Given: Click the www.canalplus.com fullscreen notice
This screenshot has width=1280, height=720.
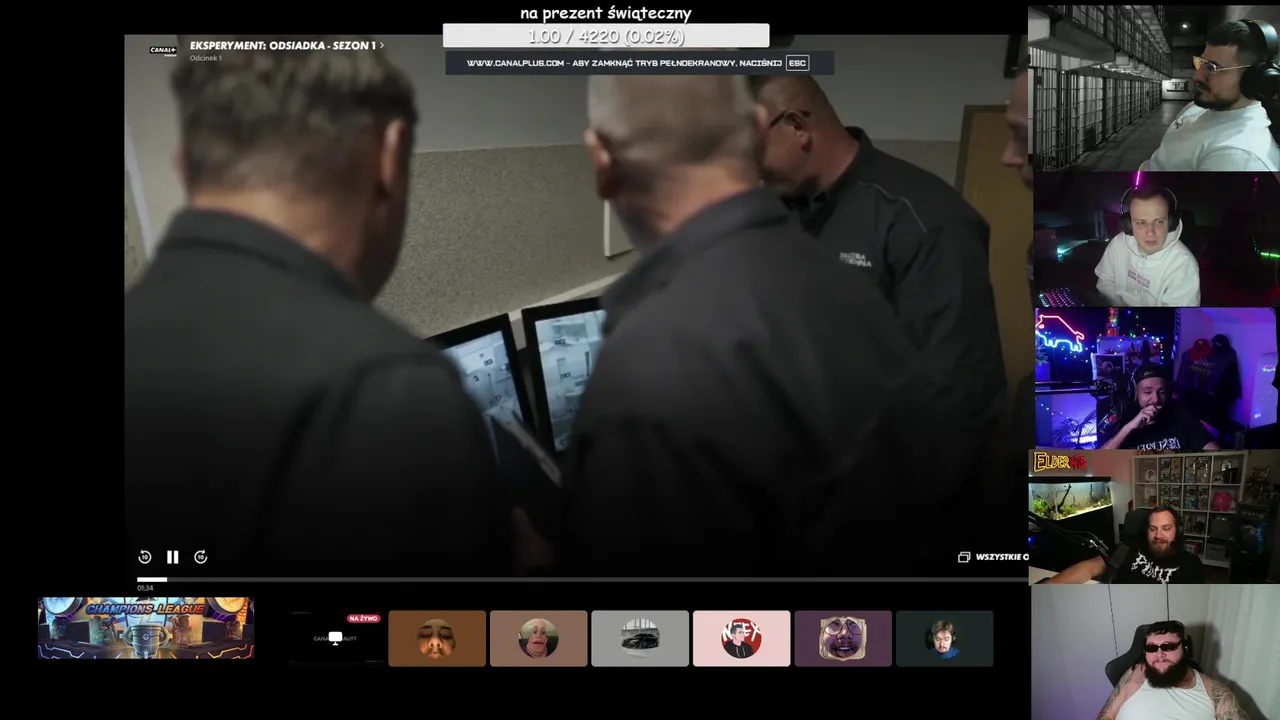Looking at the screenshot, I should 639,63.
